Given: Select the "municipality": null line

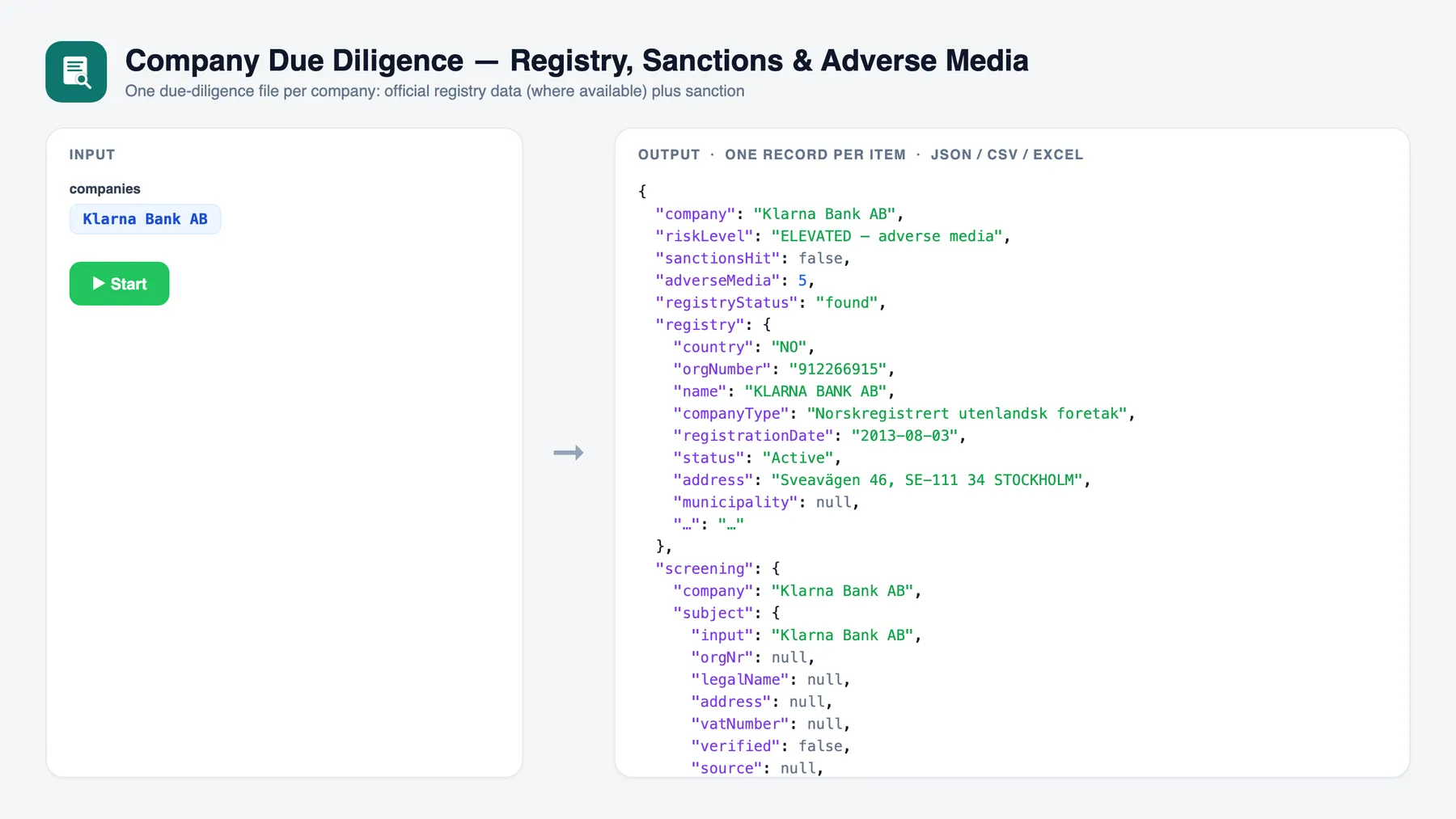Looking at the screenshot, I should click(767, 502).
